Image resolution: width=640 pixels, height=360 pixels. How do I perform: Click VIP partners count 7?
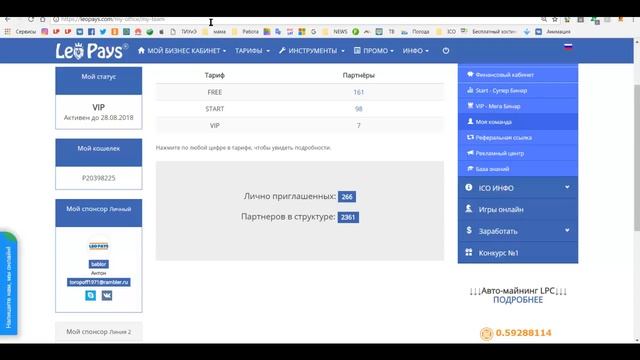click(x=358, y=126)
